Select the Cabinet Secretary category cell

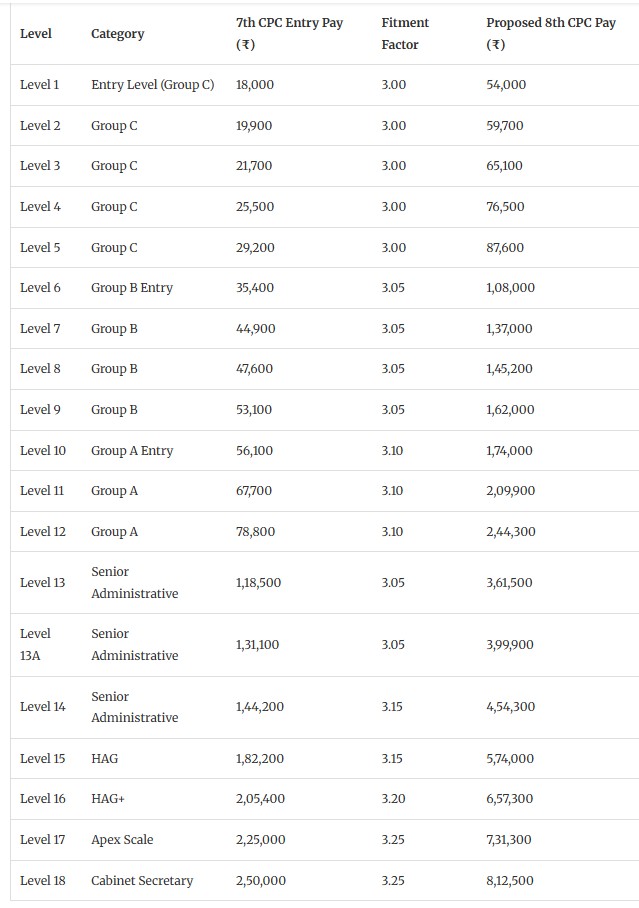click(x=142, y=881)
